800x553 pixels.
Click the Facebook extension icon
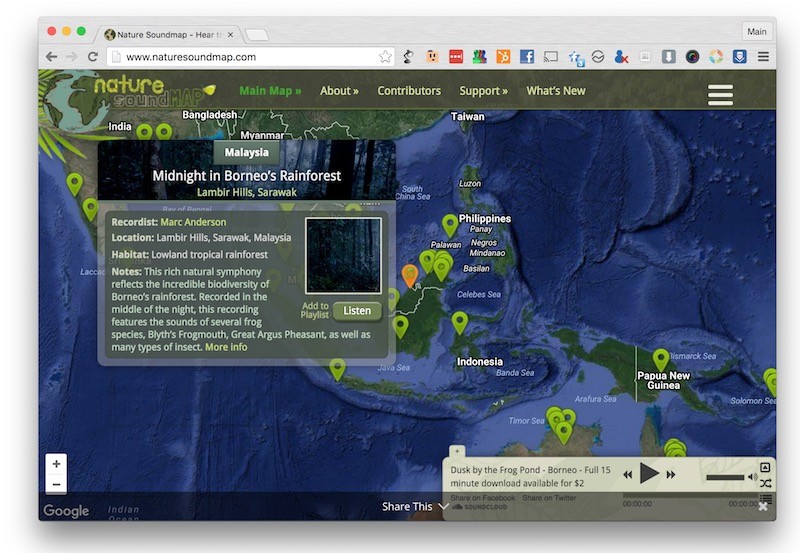[527, 57]
